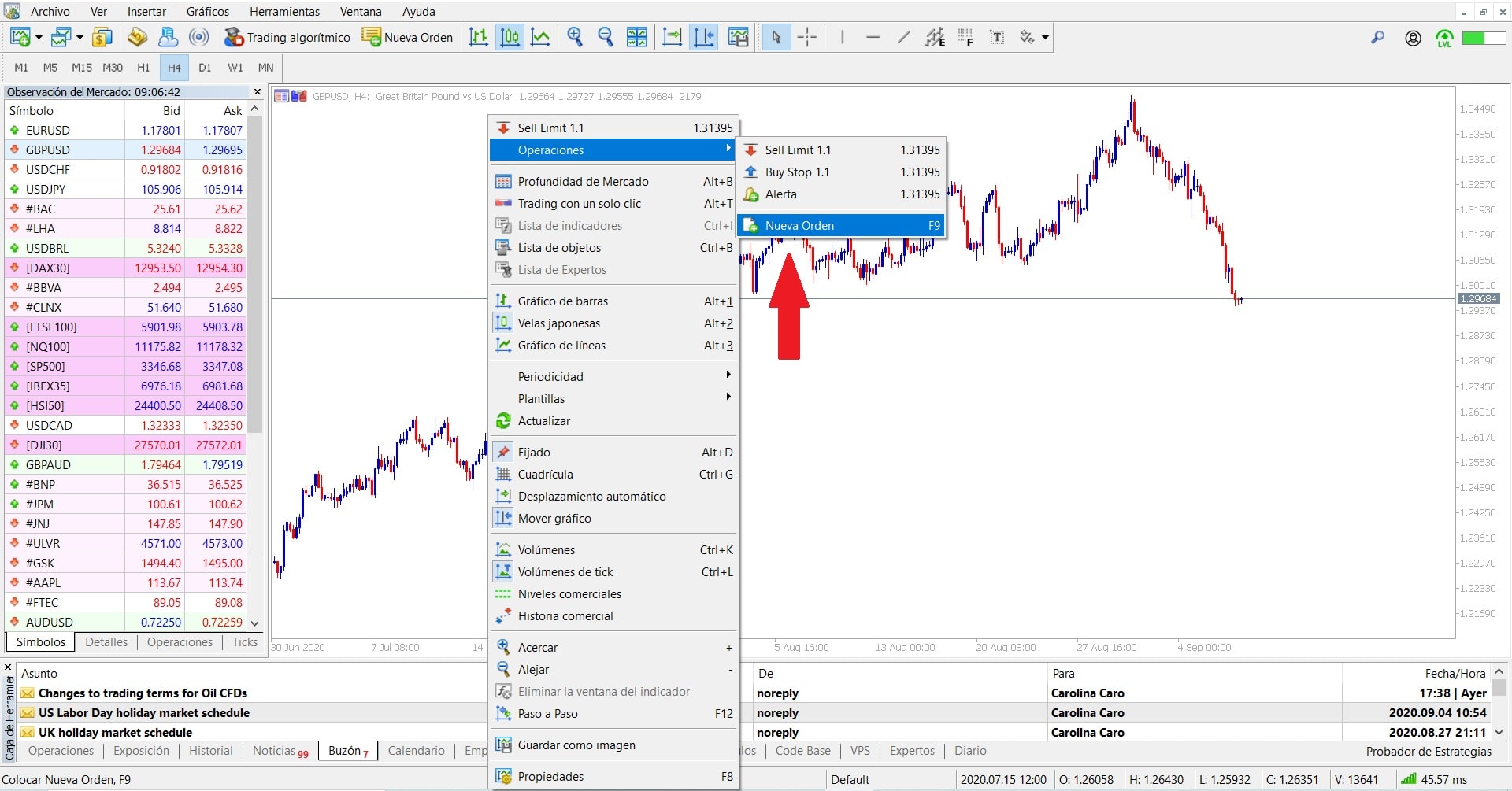Toggle the chart shift toolbar icon
Image resolution: width=1512 pixels, height=791 pixels.
pyautogui.click(x=703, y=37)
